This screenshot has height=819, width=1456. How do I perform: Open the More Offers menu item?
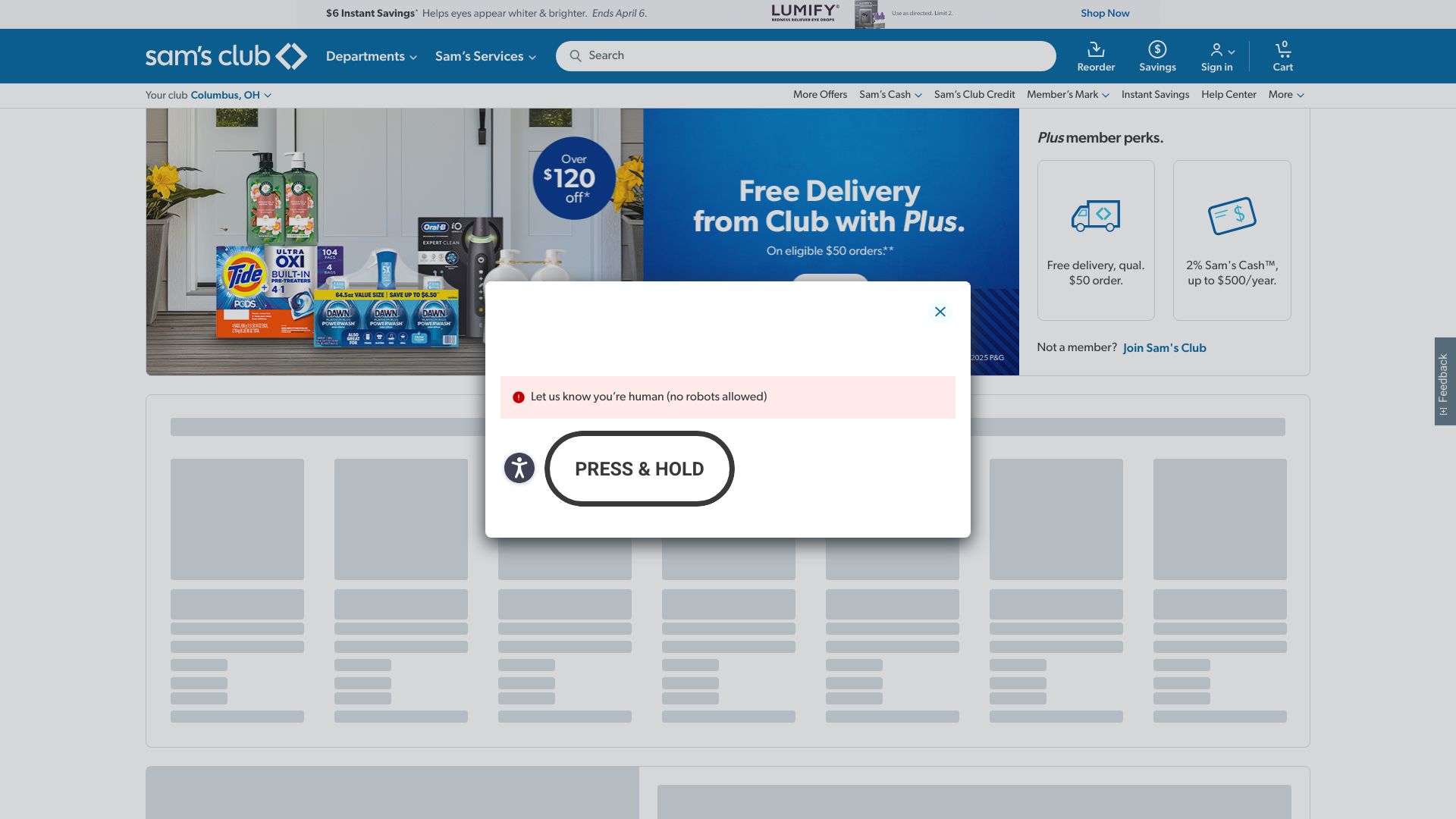(x=820, y=95)
